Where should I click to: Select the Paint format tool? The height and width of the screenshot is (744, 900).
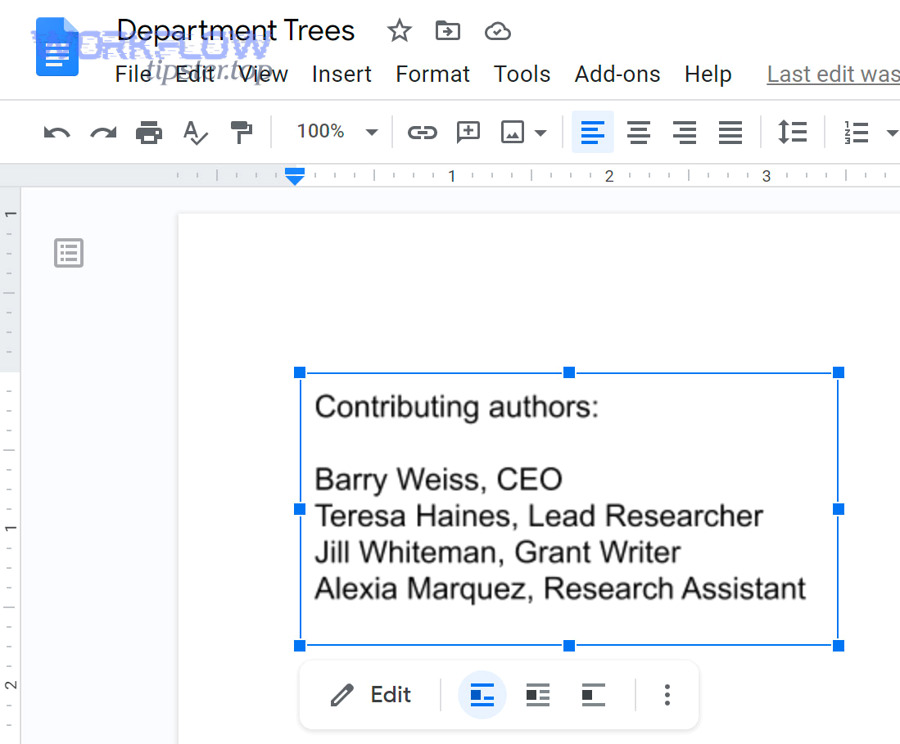coord(240,132)
